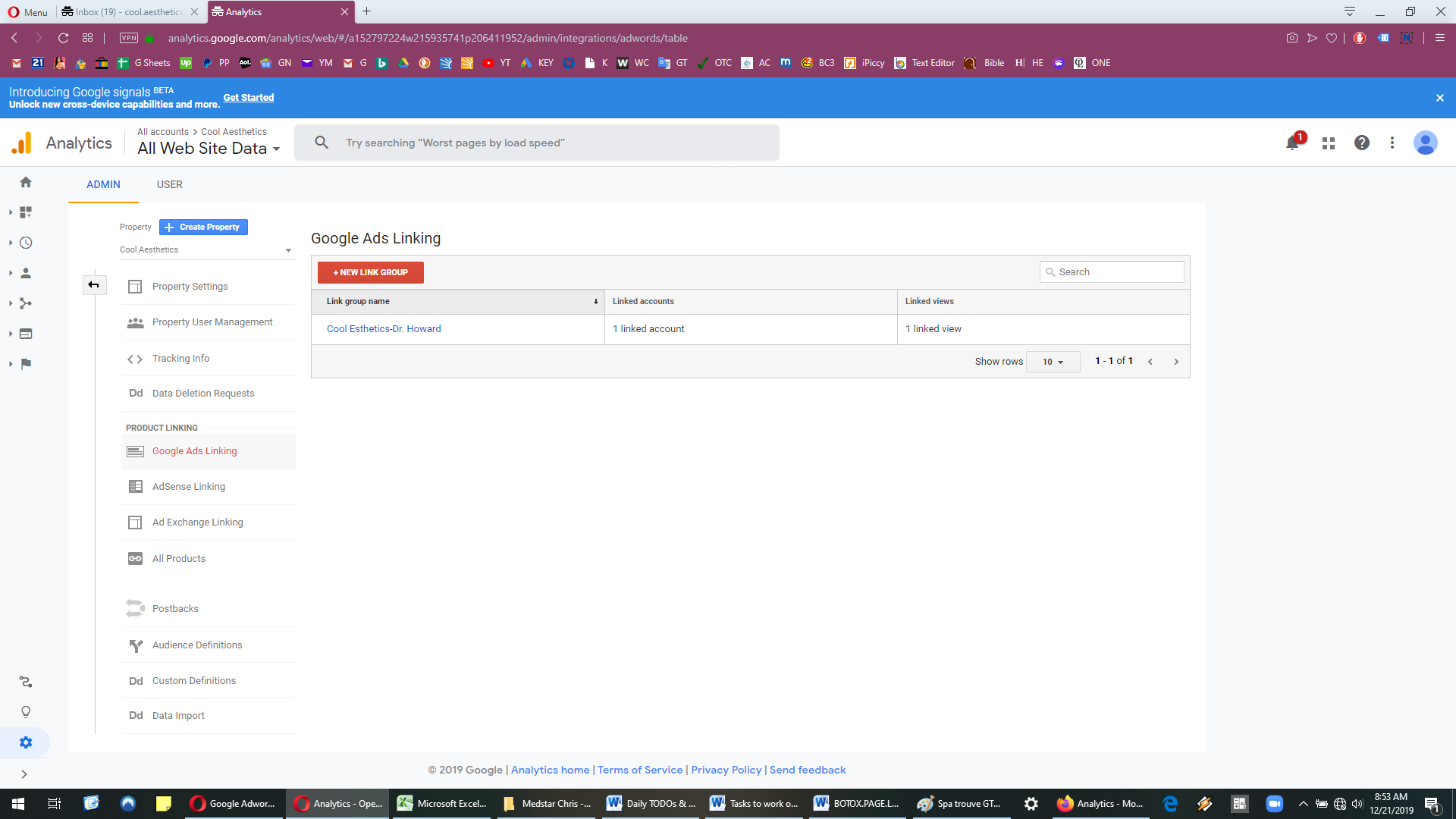Viewport: 1456px width, 819px height.
Task: Open the Admin gear icon in sidebar
Action: point(26,742)
